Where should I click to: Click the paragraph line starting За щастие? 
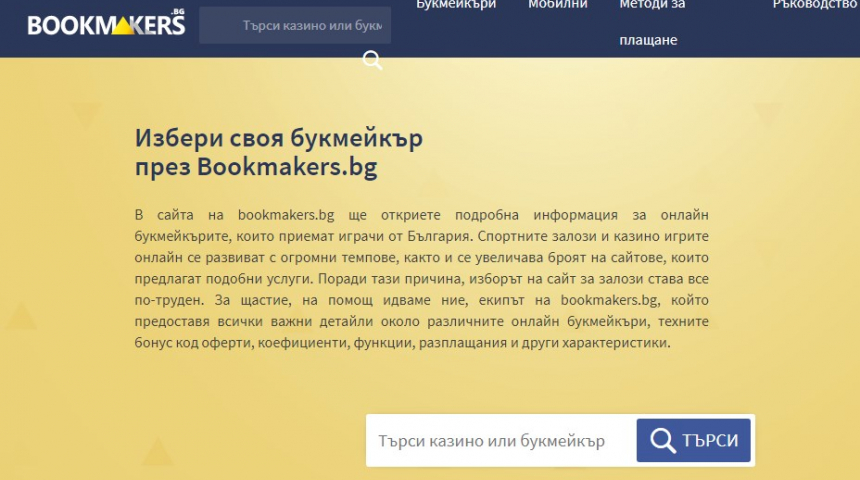pos(422,300)
